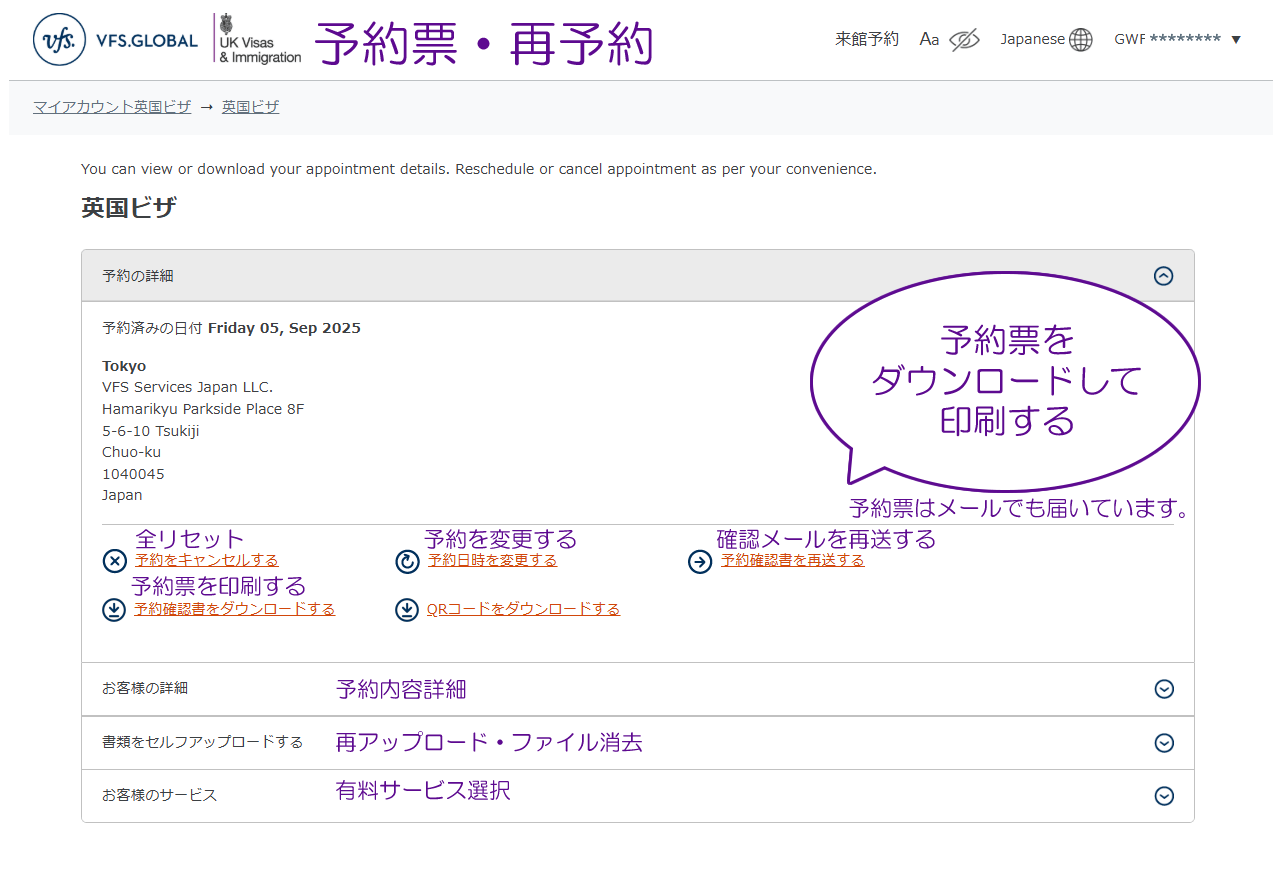This screenshot has height=890, width=1280.
Task: Click the reschedule circular arrow icon
Action: [x=407, y=561]
